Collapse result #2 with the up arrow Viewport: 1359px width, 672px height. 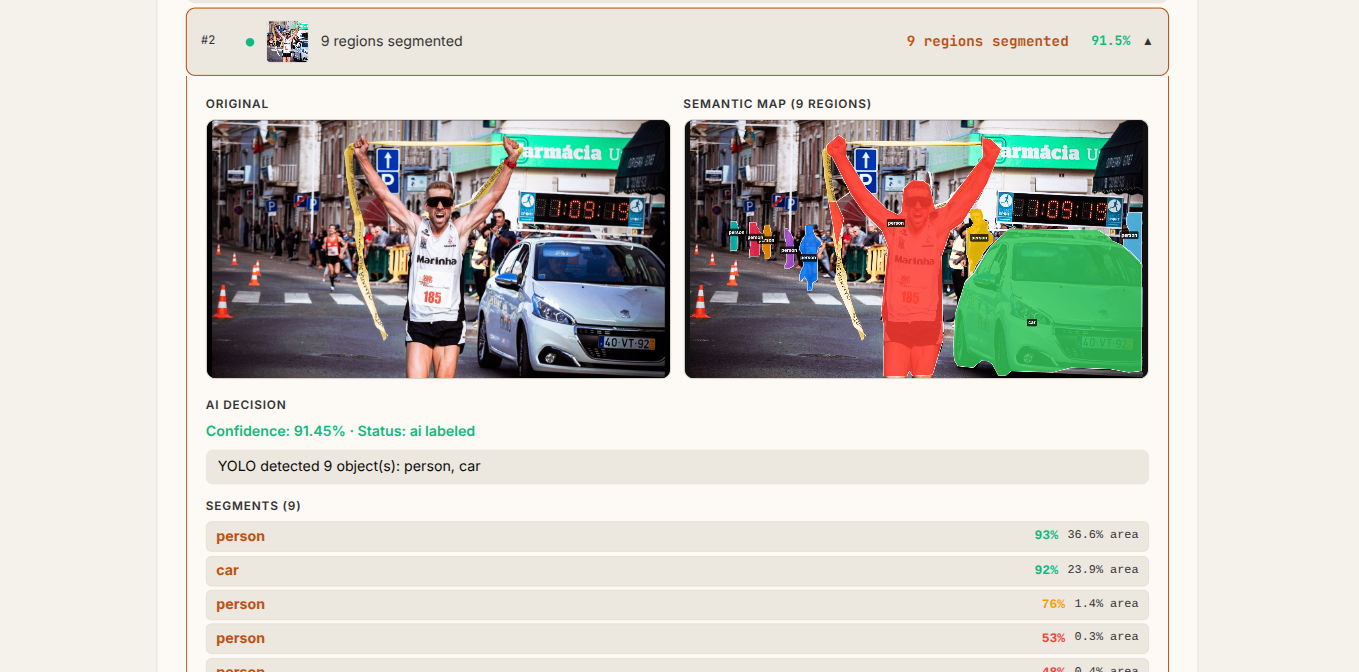1147,41
